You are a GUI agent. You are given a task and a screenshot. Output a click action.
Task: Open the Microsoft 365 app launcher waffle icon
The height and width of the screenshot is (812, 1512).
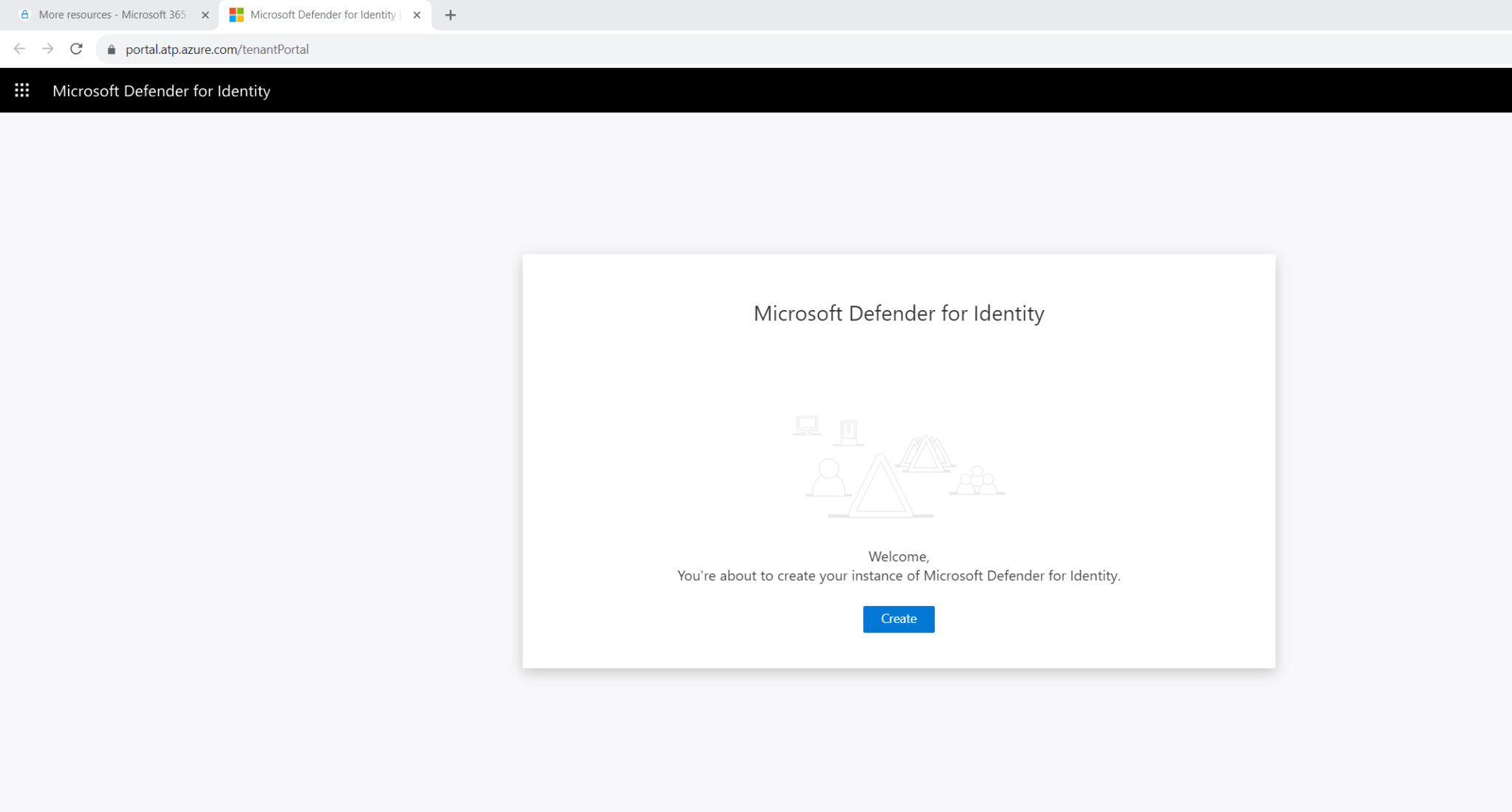pyautogui.click(x=21, y=89)
